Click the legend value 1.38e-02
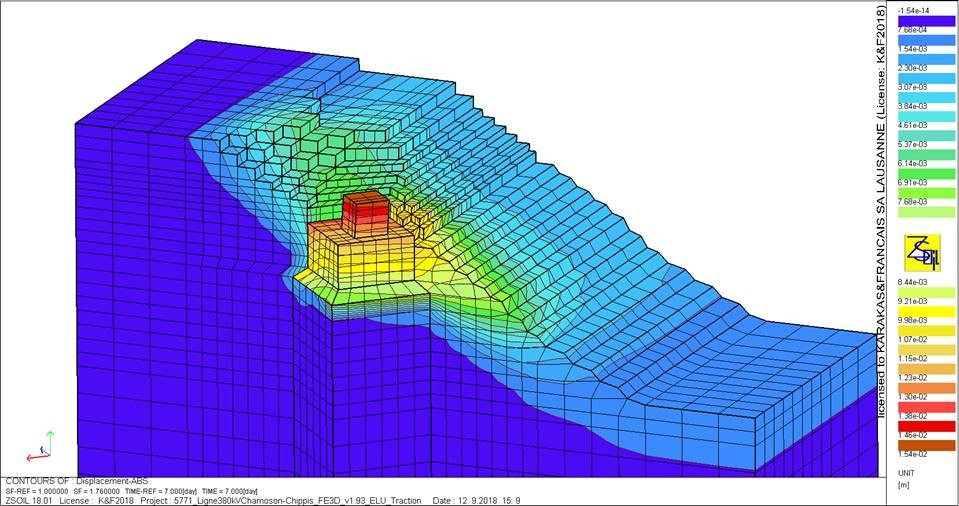 click(913, 416)
